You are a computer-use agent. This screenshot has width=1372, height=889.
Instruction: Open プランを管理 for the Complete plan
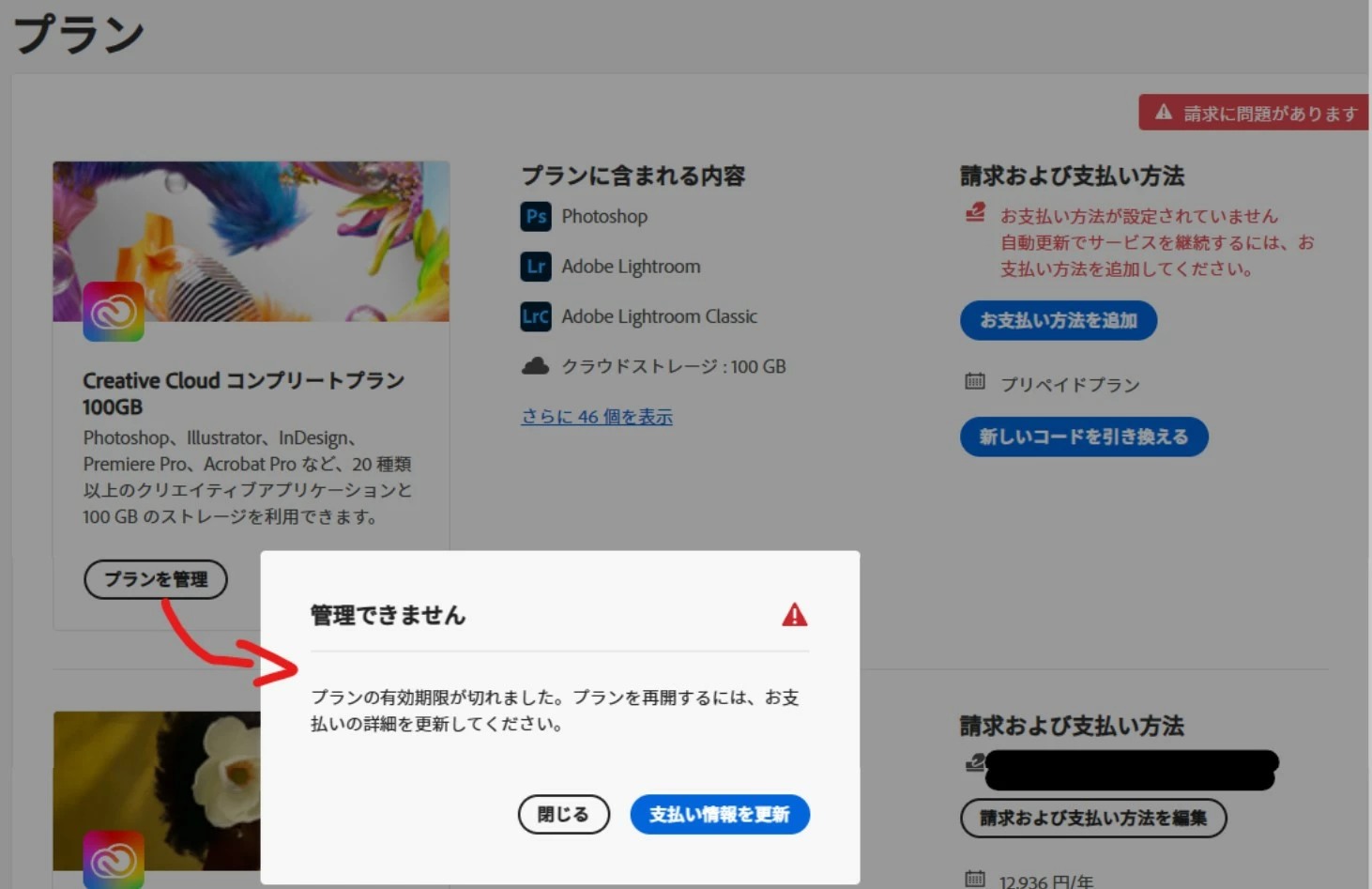pos(156,579)
